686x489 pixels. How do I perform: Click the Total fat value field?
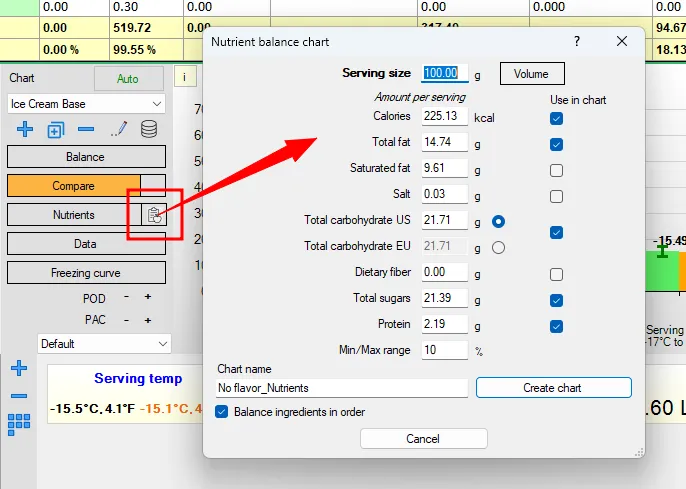click(x=444, y=142)
